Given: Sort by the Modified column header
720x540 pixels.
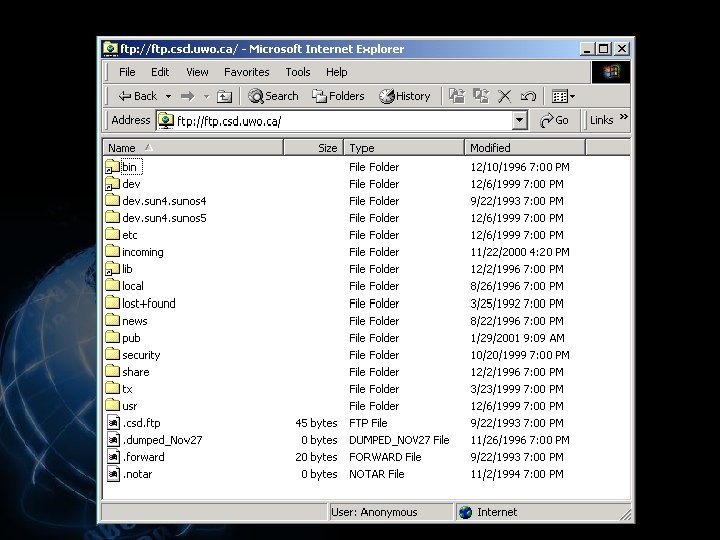Looking at the screenshot, I should point(525,148).
